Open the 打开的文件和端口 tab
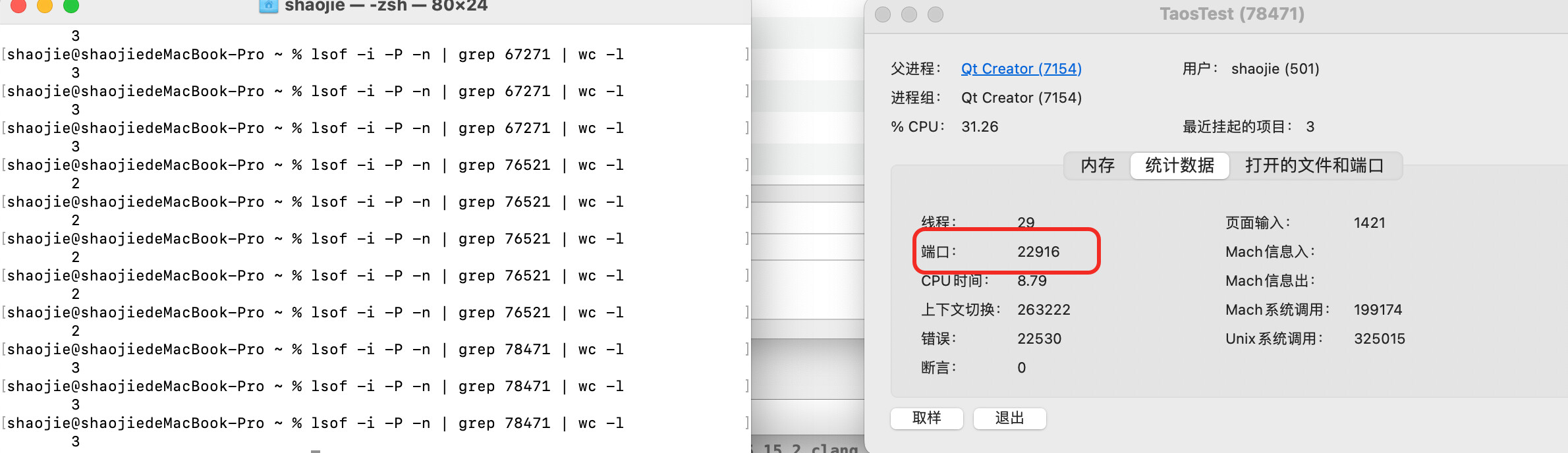Viewport: 1568px width, 453px height. pos(1314,165)
